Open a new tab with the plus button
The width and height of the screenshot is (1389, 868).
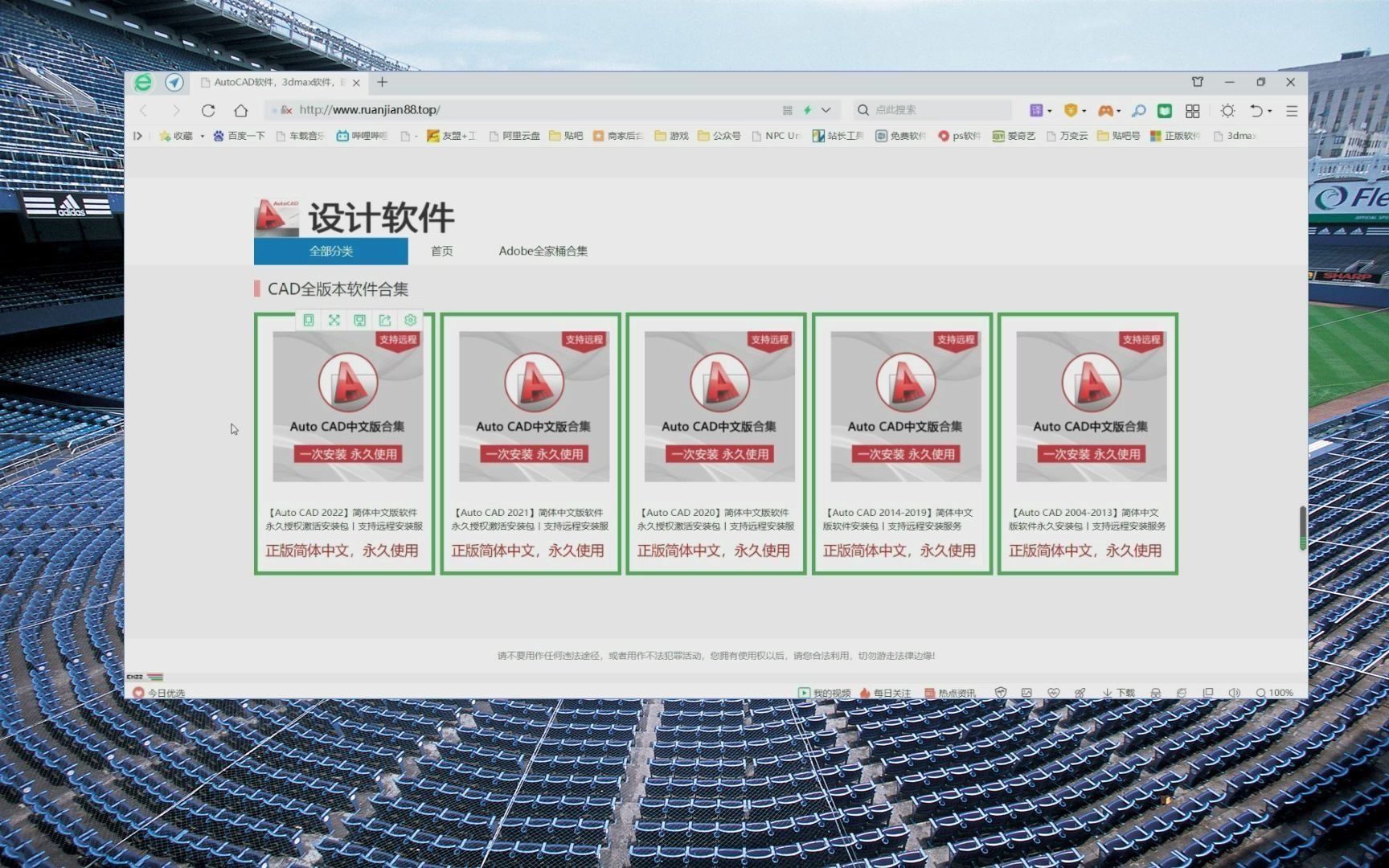click(x=383, y=82)
